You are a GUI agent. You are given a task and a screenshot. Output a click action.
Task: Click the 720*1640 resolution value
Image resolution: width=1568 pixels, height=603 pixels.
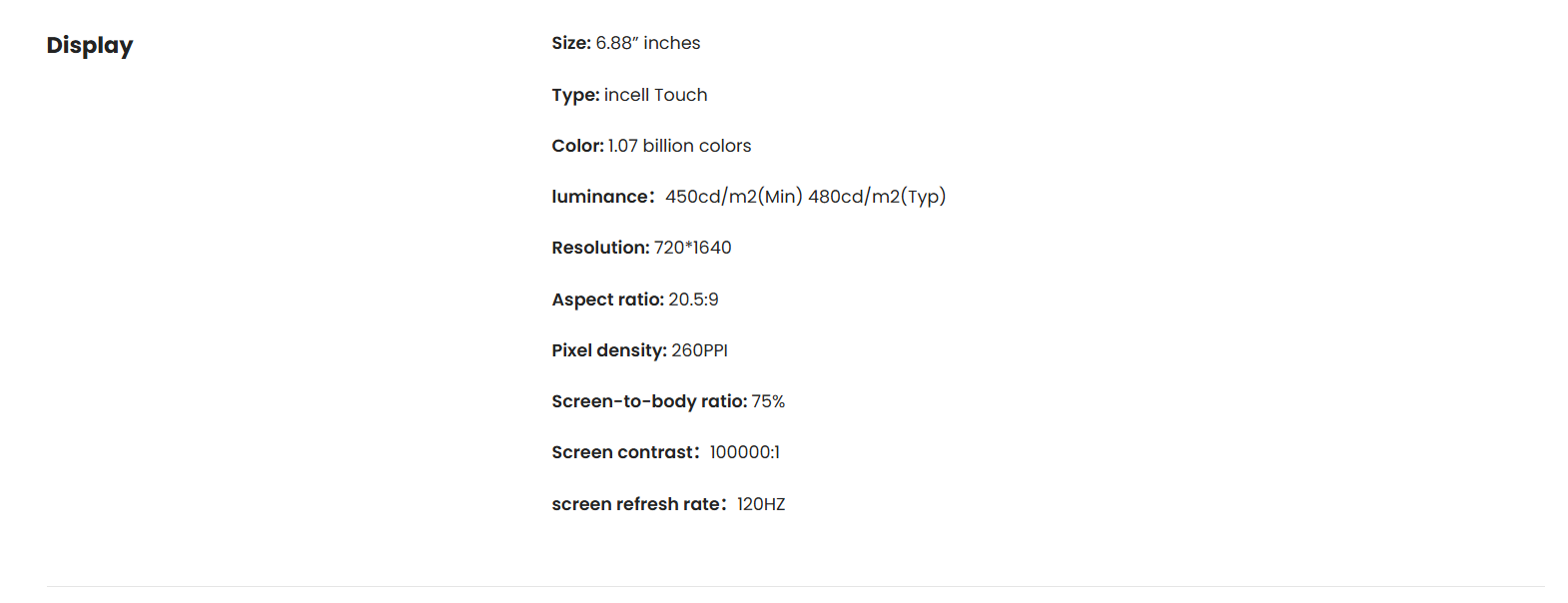click(x=692, y=248)
